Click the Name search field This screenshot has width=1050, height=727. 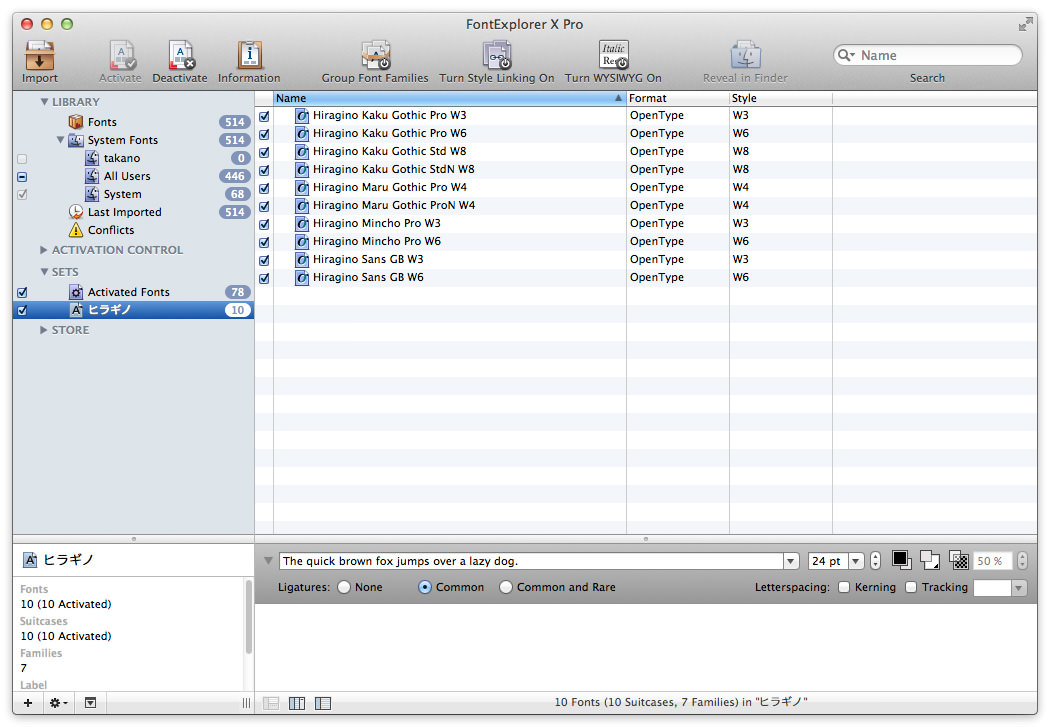pyautogui.click(x=927, y=55)
